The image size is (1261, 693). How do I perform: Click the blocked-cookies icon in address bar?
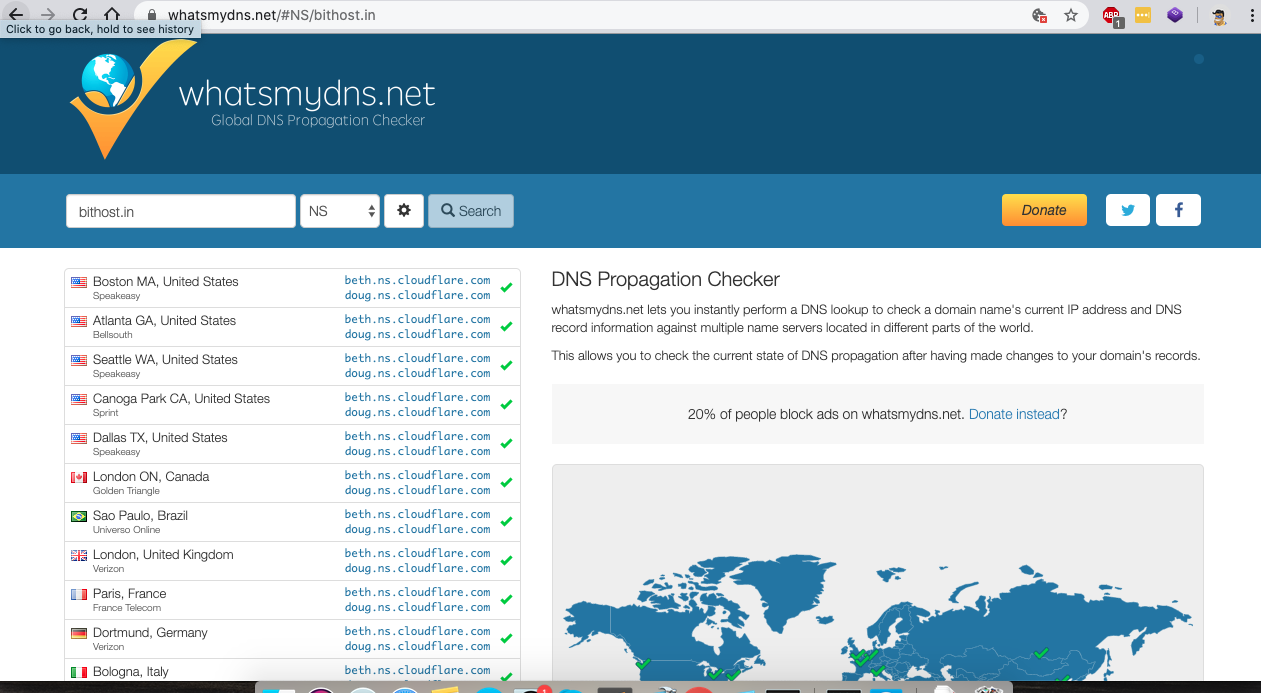click(1040, 15)
